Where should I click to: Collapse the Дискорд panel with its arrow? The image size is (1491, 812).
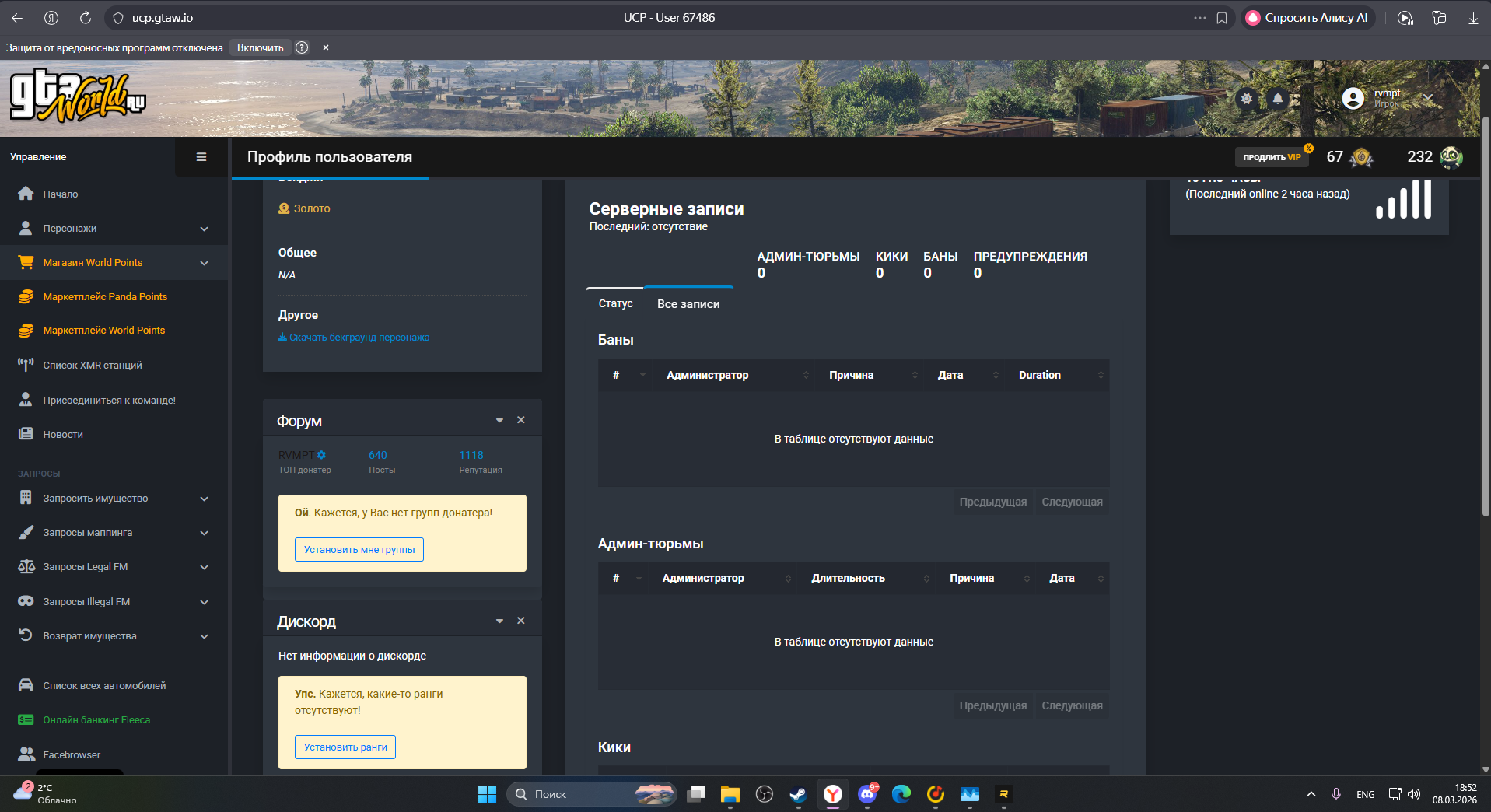coord(499,621)
